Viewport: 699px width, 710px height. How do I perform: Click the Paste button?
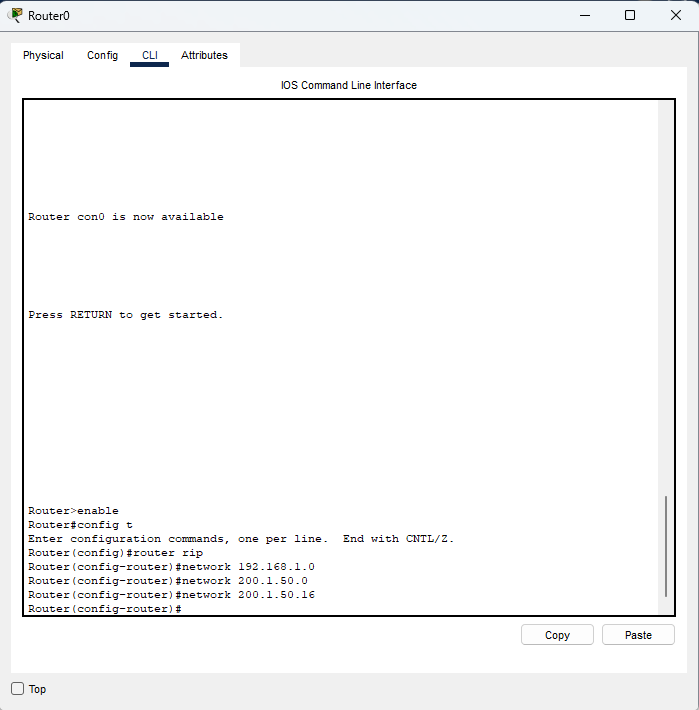638,635
